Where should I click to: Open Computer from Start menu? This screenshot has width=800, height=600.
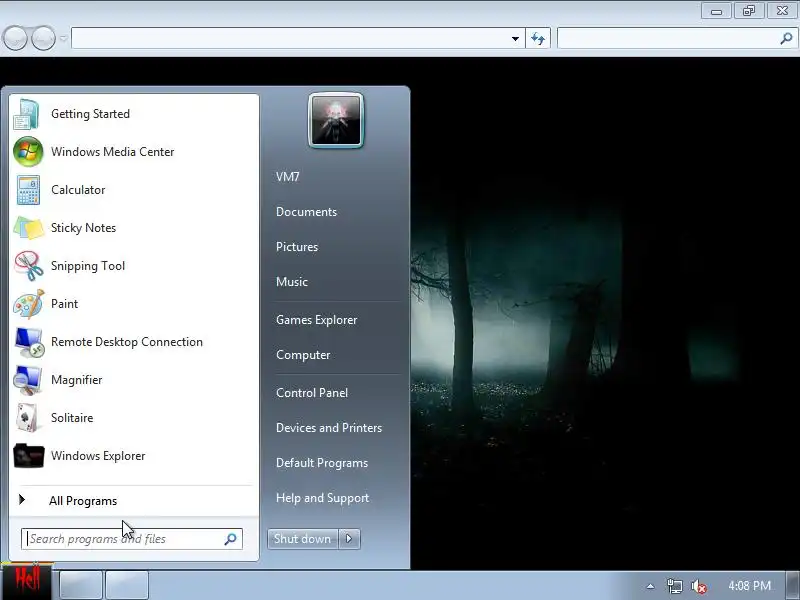pos(303,355)
